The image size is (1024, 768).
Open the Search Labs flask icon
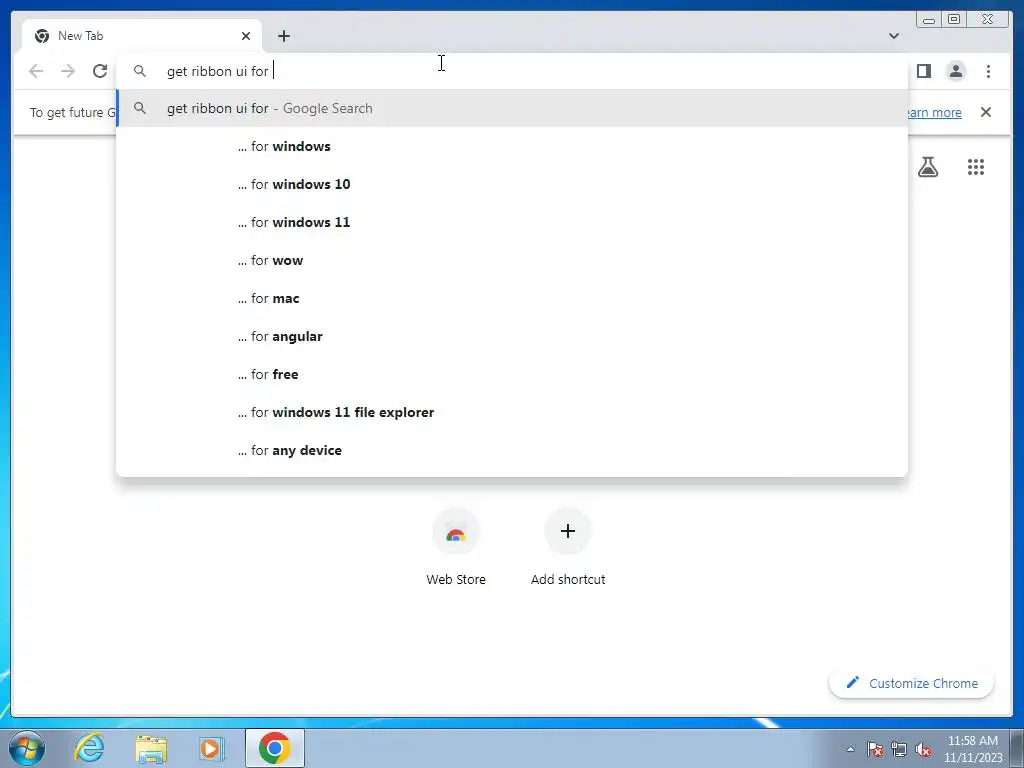coord(928,167)
